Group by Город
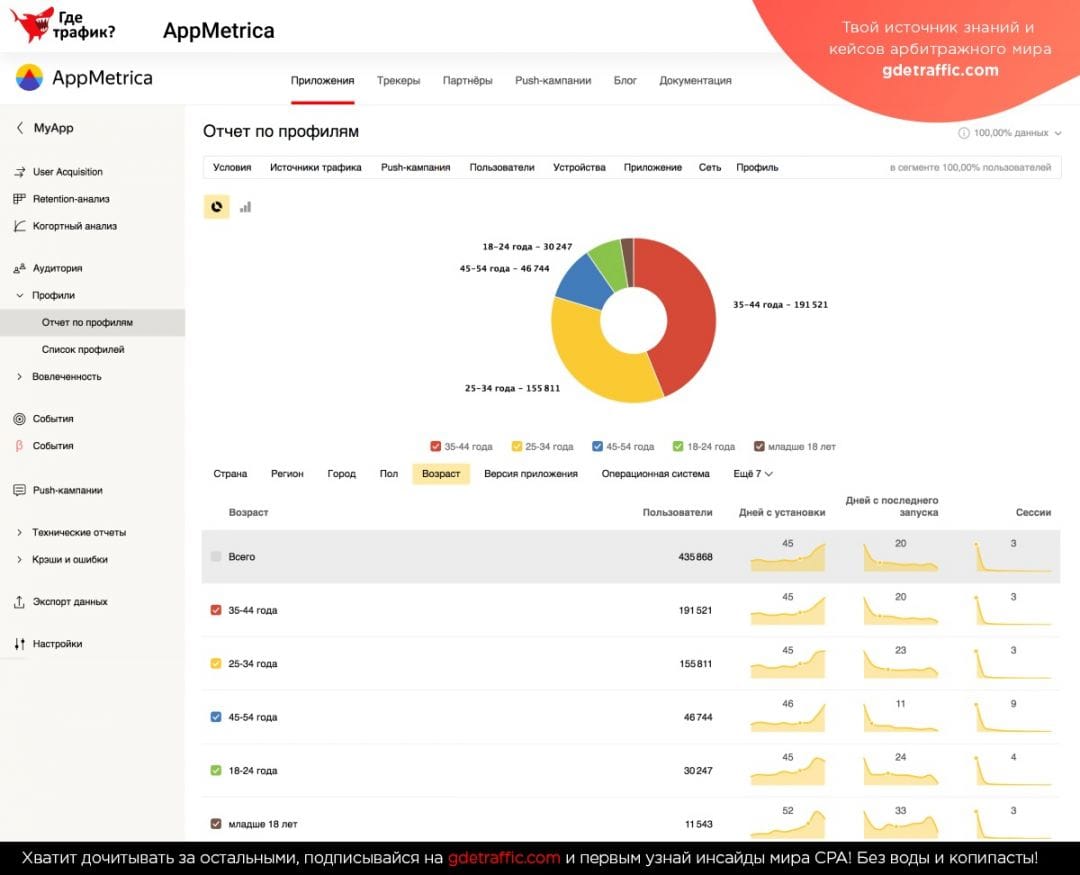Image resolution: width=1080 pixels, height=875 pixels. [342, 474]
